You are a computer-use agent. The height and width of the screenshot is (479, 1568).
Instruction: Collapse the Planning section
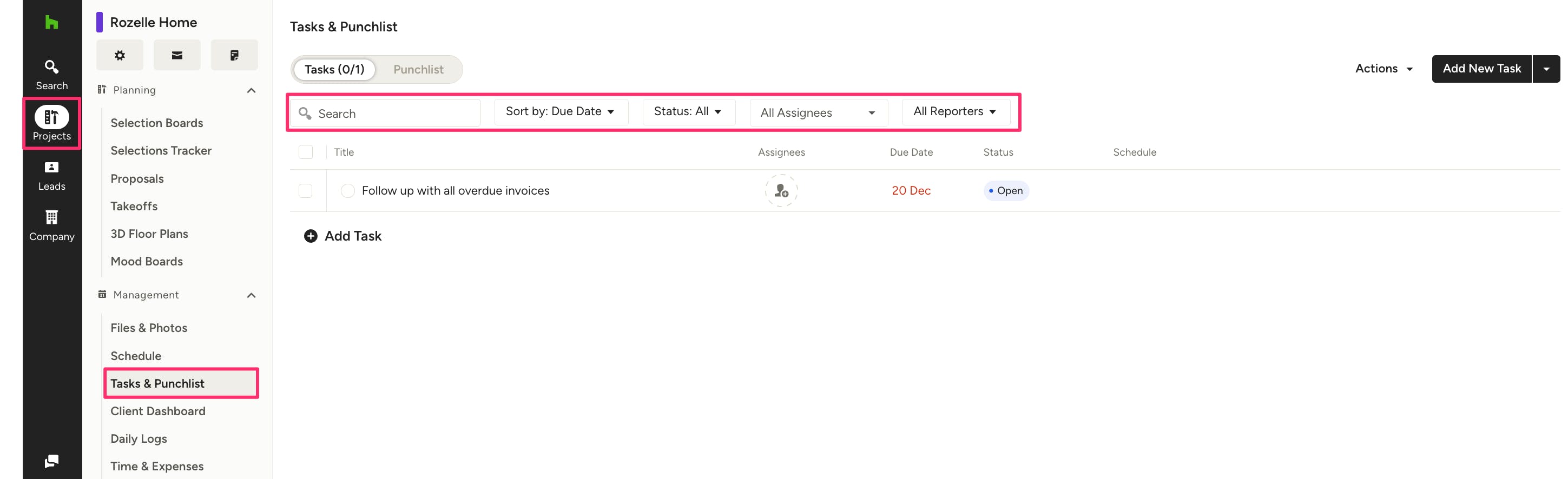251,91
